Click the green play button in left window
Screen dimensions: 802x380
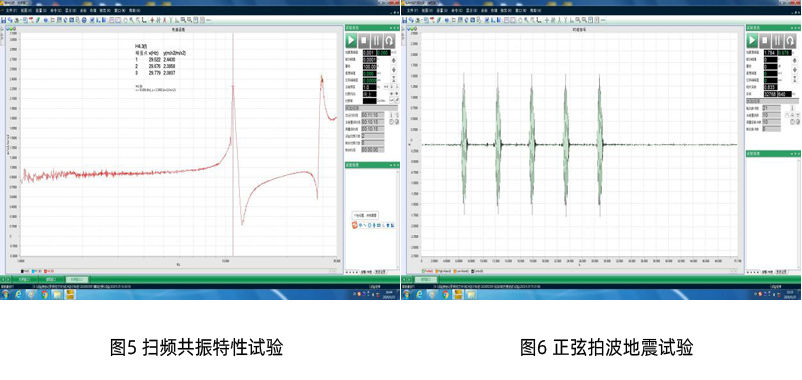pyautogui.click(x=351, y=40)
